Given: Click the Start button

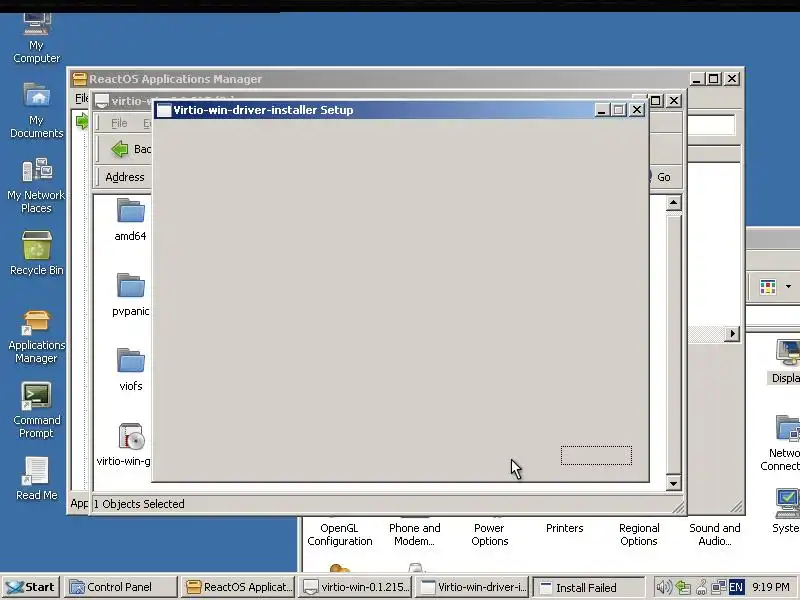Looking at the screenshot, I should point(31,587).
